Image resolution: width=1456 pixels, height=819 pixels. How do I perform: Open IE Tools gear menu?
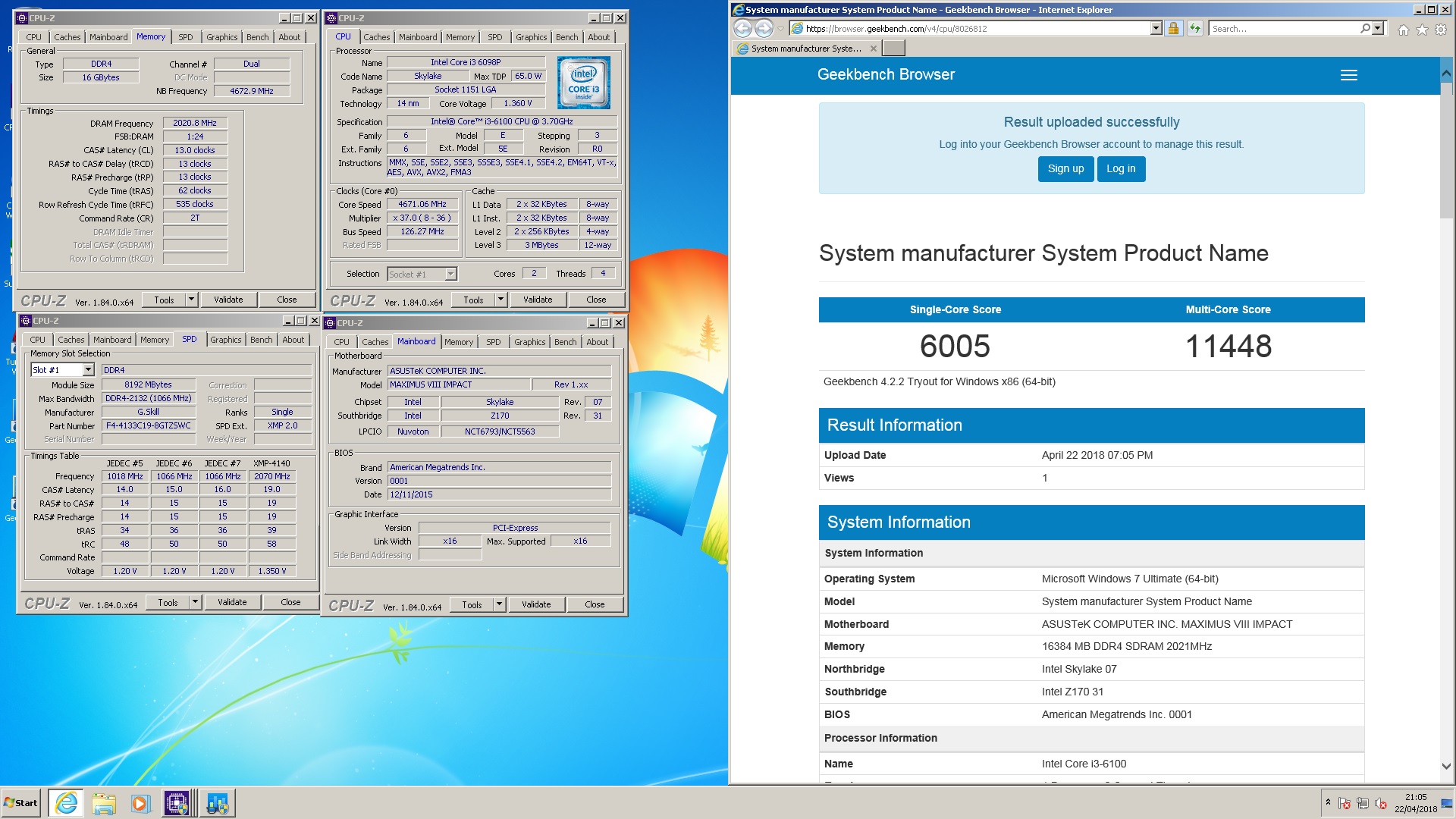tap(1441, 30)
